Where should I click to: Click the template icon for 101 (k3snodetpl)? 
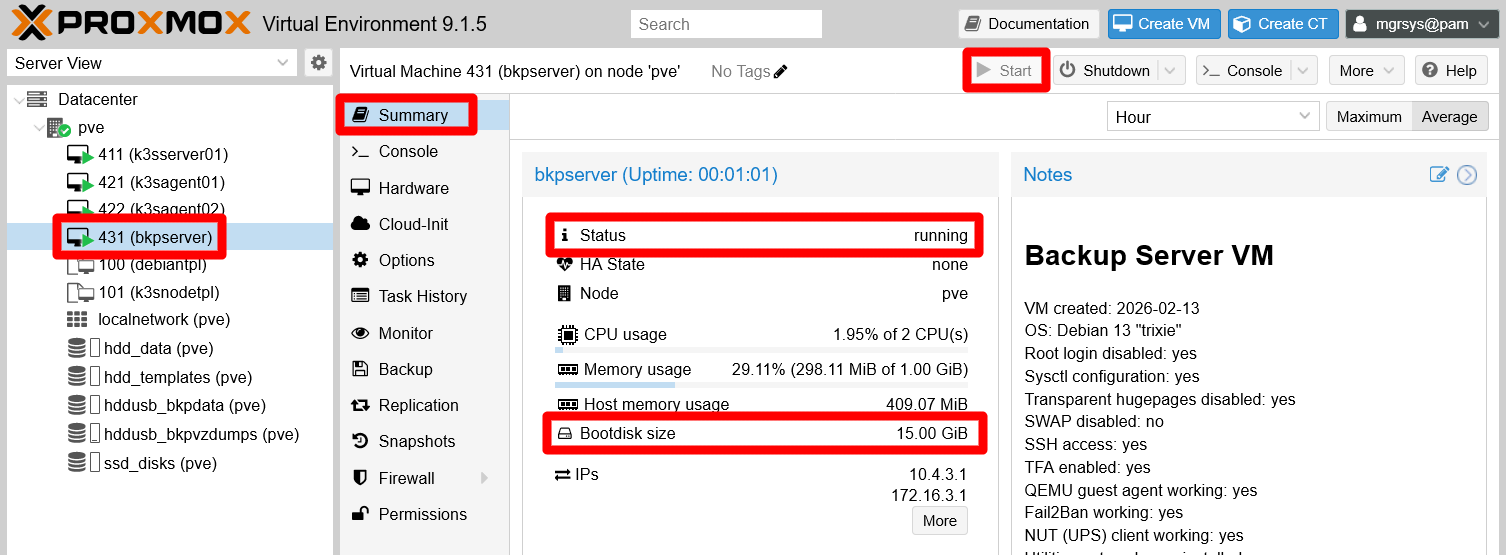coord(80,293)
